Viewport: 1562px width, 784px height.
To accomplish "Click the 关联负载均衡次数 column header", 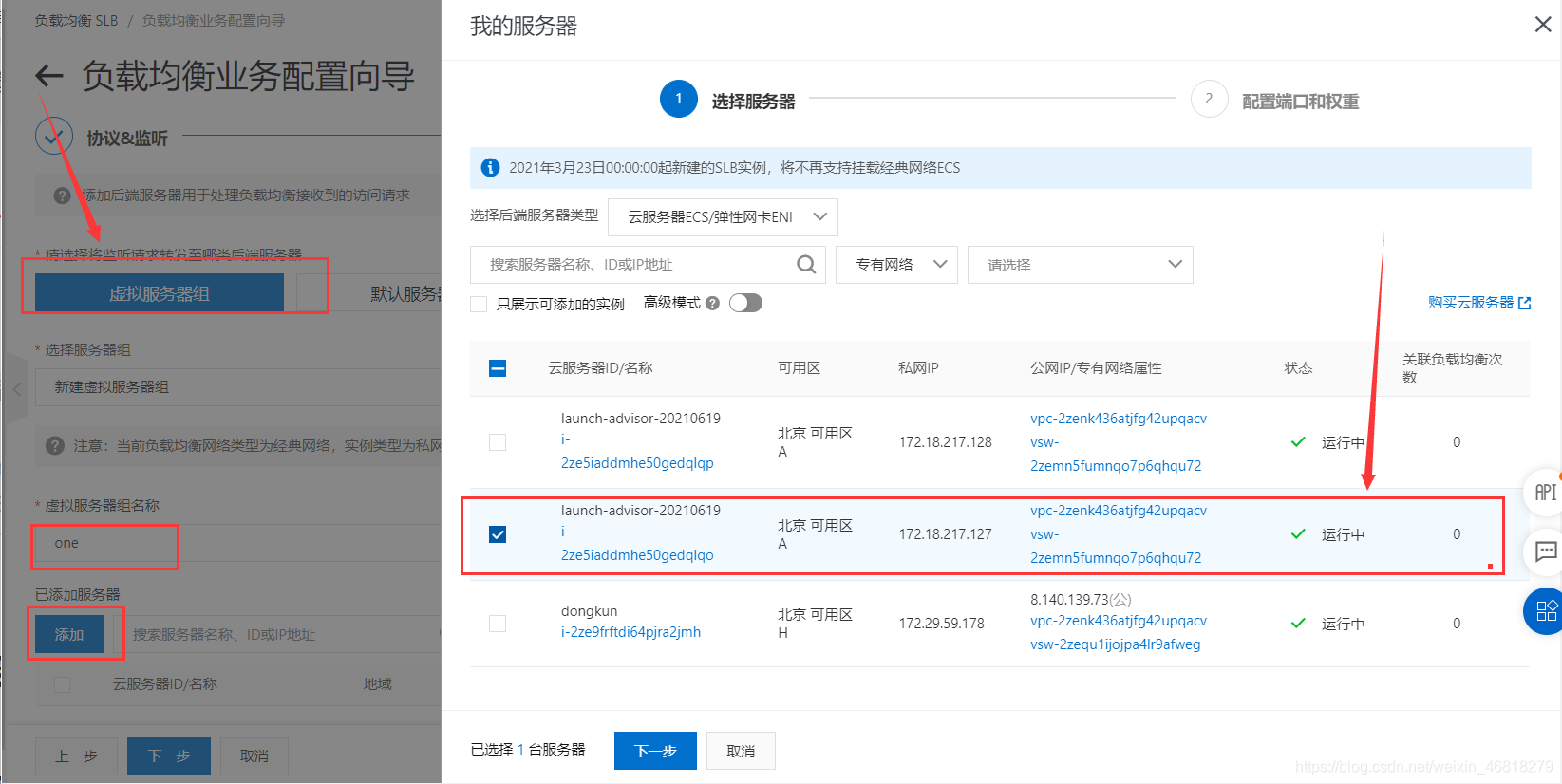I will pos(1452,368).
